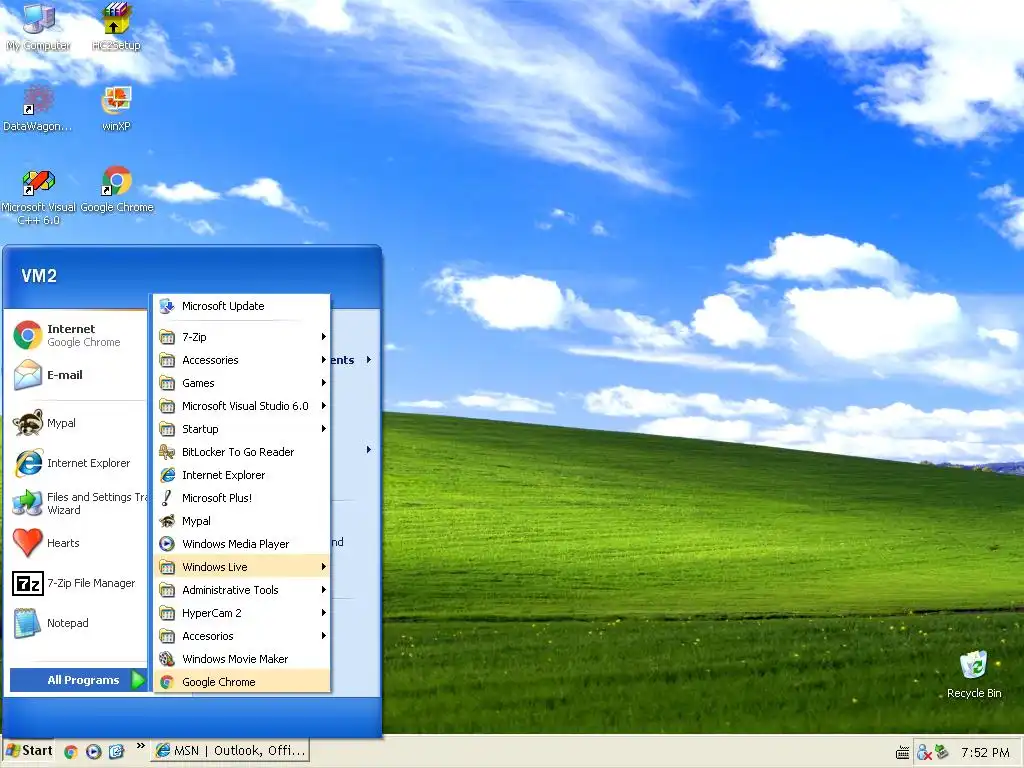Expand the Games submenu

(242, 383)
